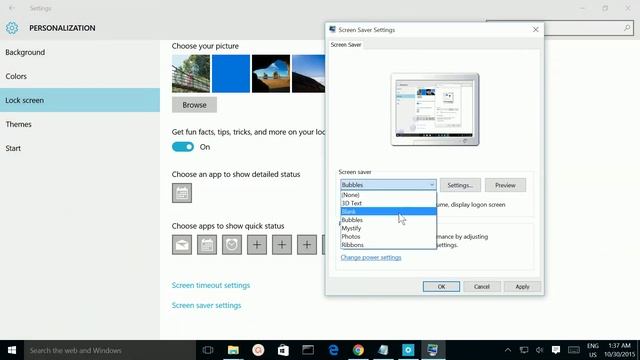Open the Screen saver settings link

[x=207, y=305]
